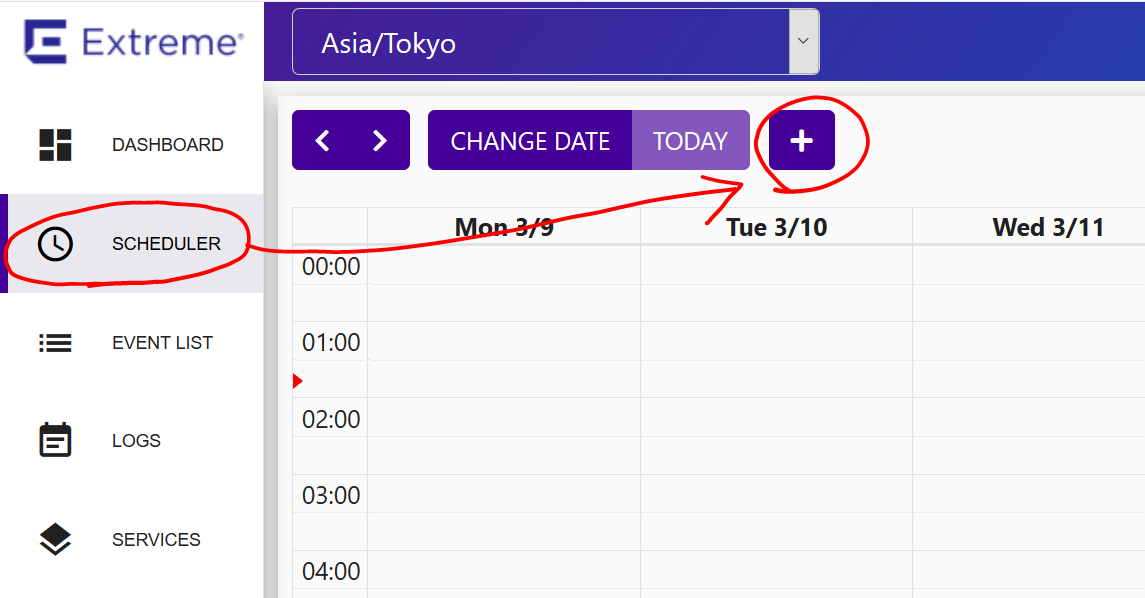Click the Extreme logo
This screenshot has width=1145, height=598.
[x=133, y=42]
